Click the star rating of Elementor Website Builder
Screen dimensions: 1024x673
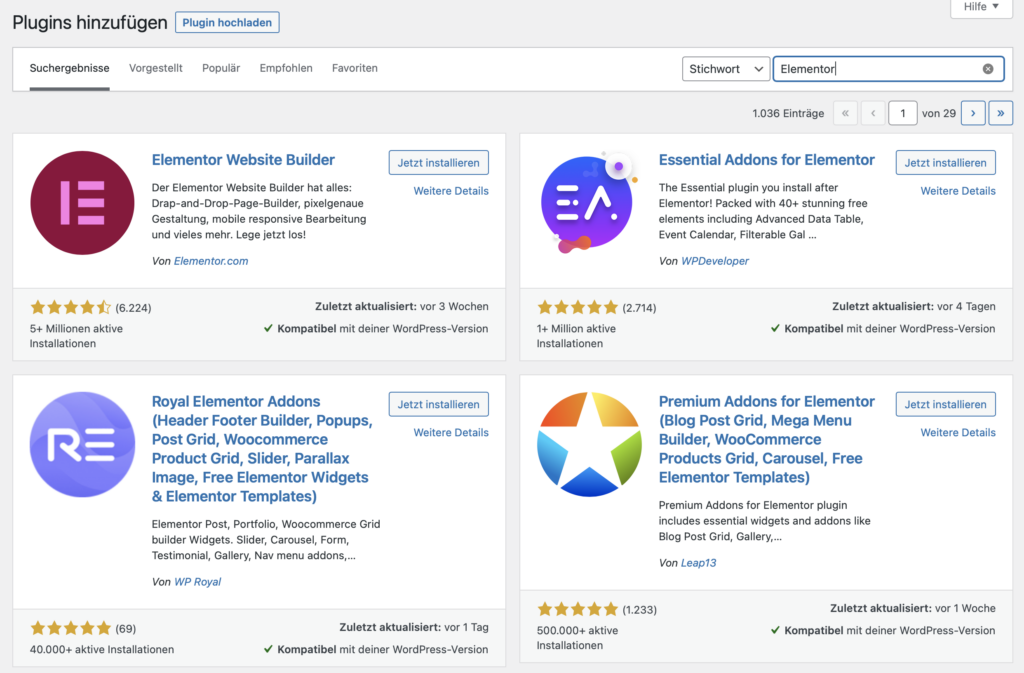coord(71,307)
